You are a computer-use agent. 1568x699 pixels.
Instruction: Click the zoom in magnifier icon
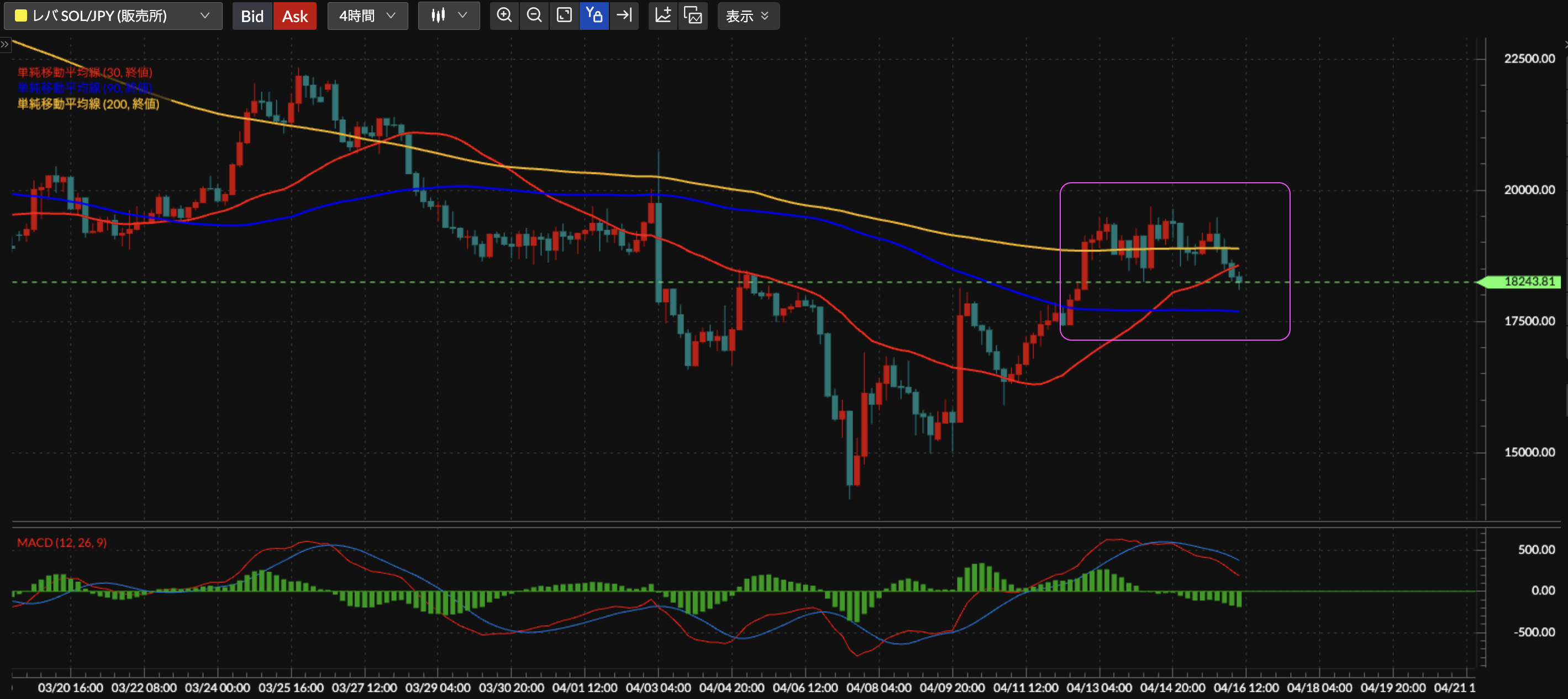click(x=504, y=15)
